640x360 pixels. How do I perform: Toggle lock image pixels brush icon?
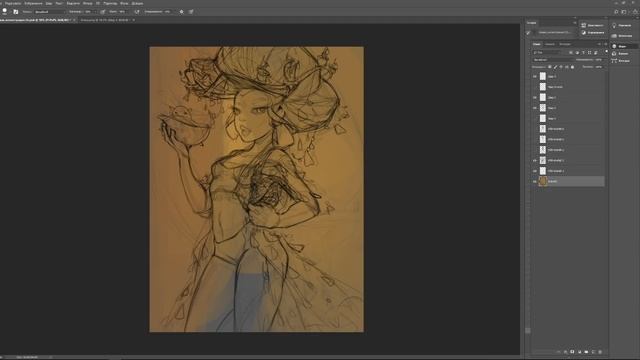[x=555, y=67]
